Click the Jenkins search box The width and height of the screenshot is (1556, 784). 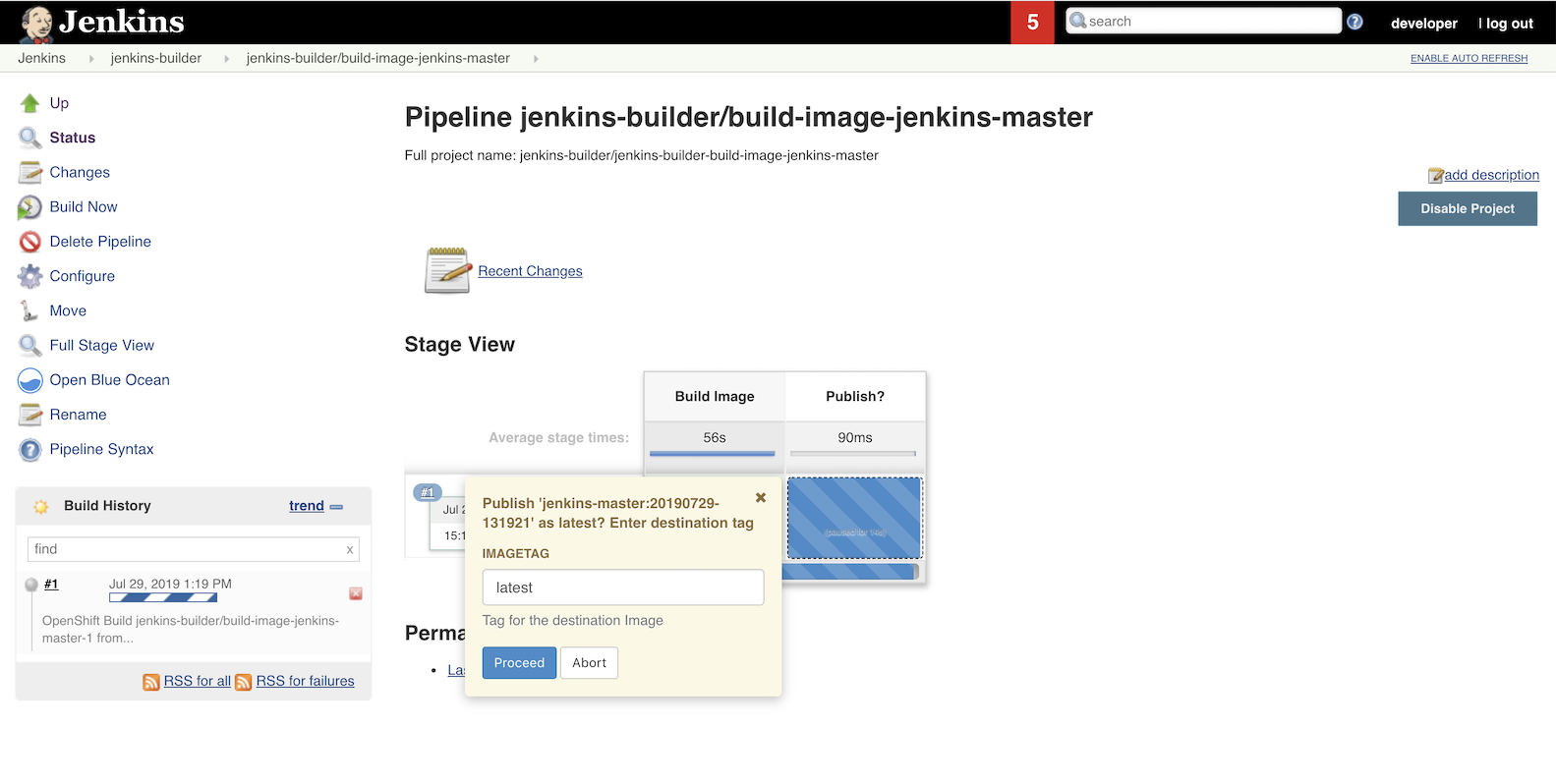(x=1204, y=21)
